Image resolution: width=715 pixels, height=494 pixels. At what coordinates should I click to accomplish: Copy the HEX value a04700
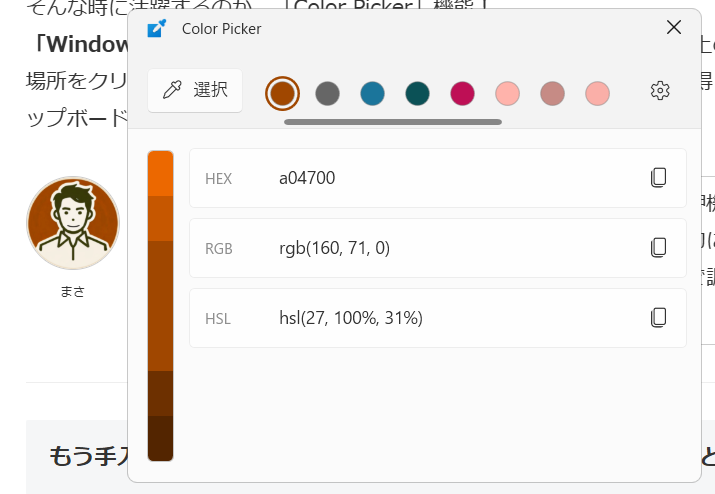pos(658,178)
